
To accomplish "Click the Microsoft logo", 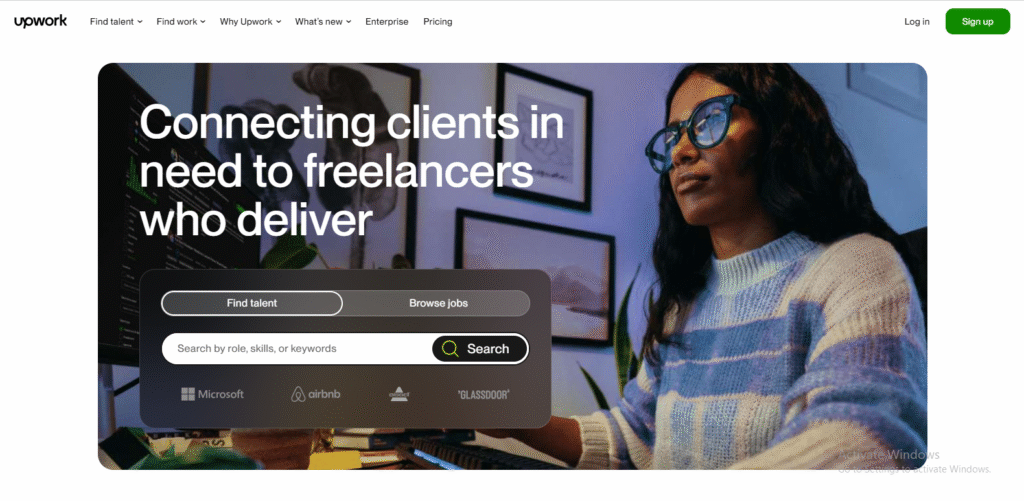I will pyautogui.click(x=212, y=394).
